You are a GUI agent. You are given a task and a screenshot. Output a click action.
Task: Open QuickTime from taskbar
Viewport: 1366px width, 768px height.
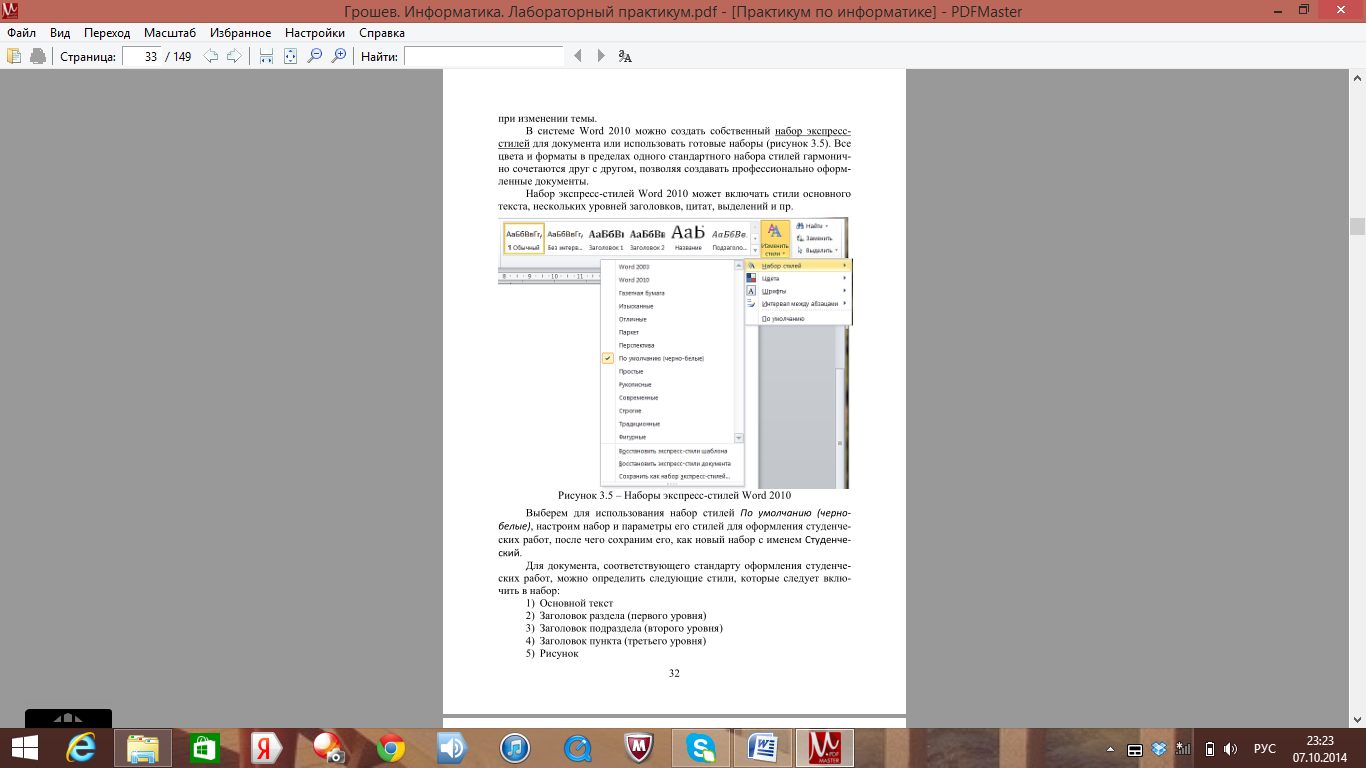576,748
